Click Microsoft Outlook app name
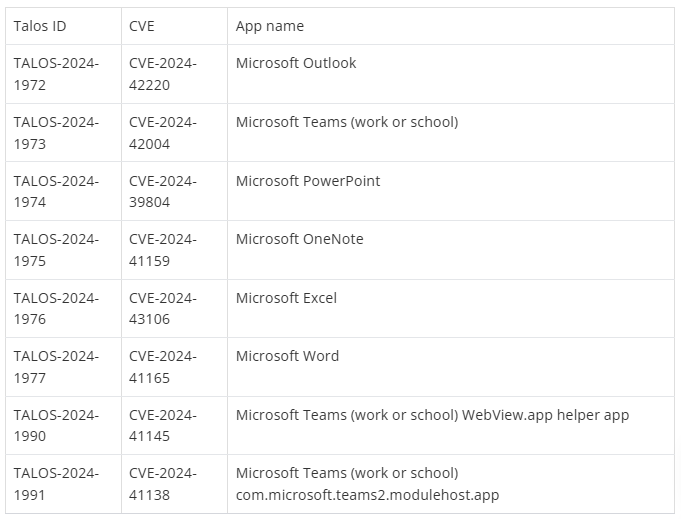Image resolution: width=681 pixels, height=519 pixels. click(x=296, y=63)
